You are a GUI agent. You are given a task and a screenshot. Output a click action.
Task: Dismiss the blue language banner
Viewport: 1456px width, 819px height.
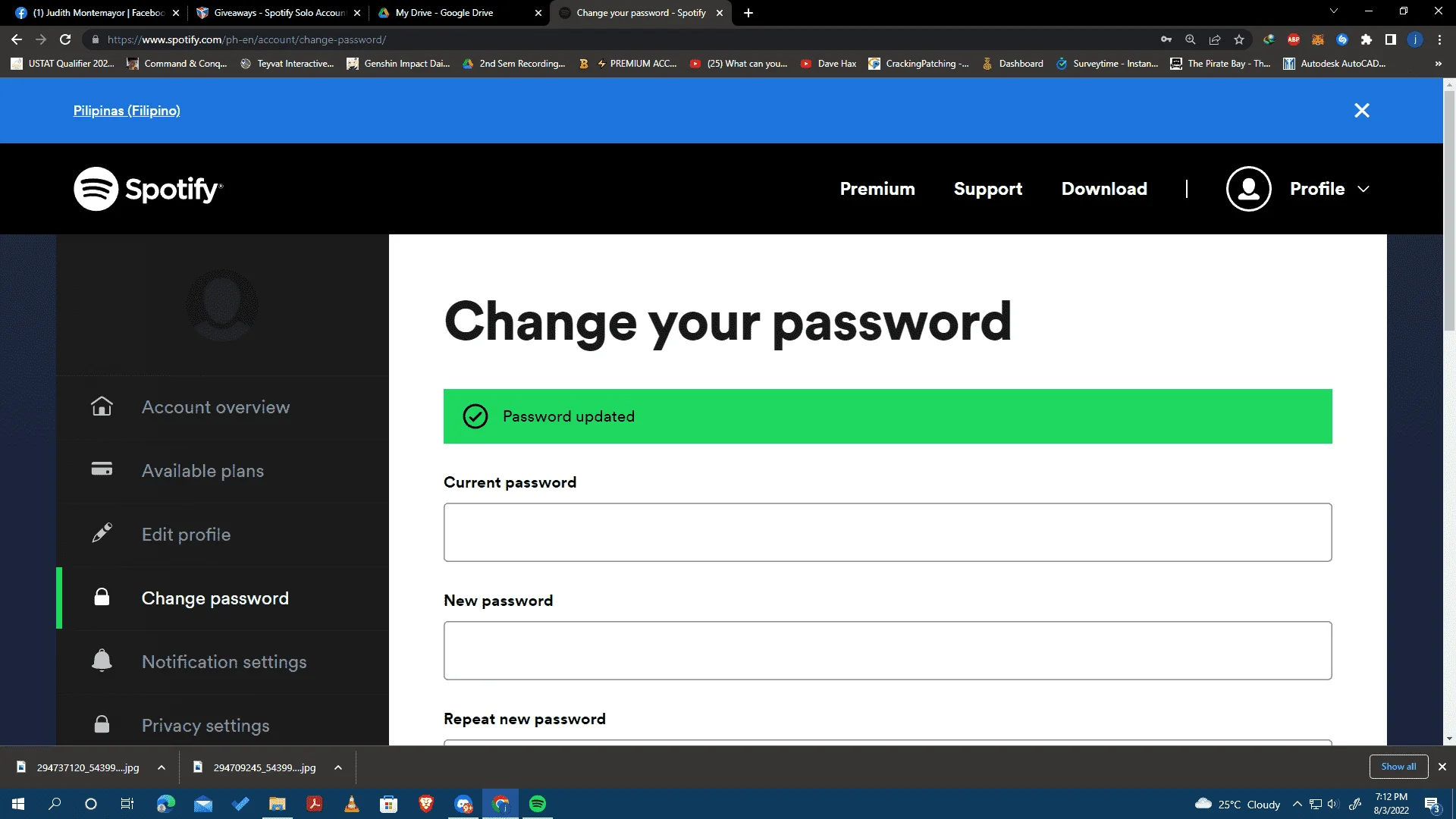pyautogui.click(x=1362, y=111)
